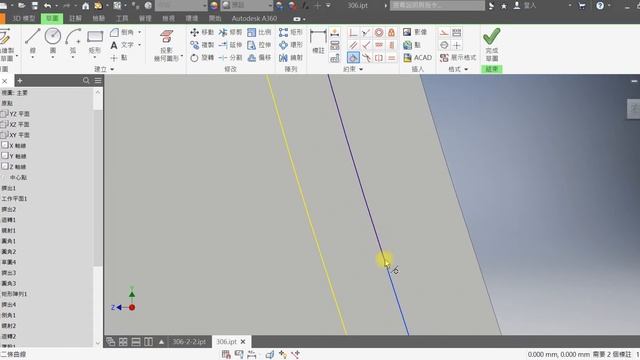Select the highlighted Tangent constraint icon

[353, 58]
